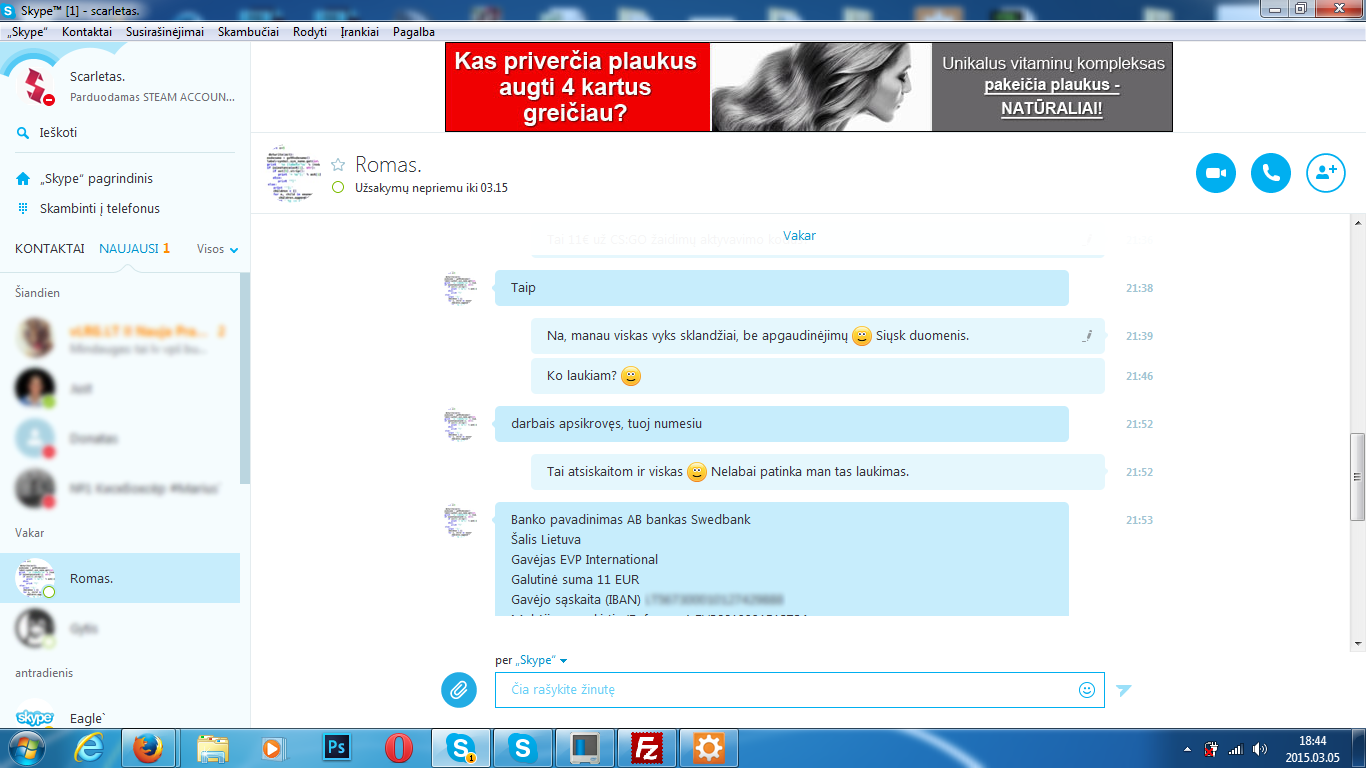Open the Rodyti menu
The image size is (1366, 768).
coord(310,32)
